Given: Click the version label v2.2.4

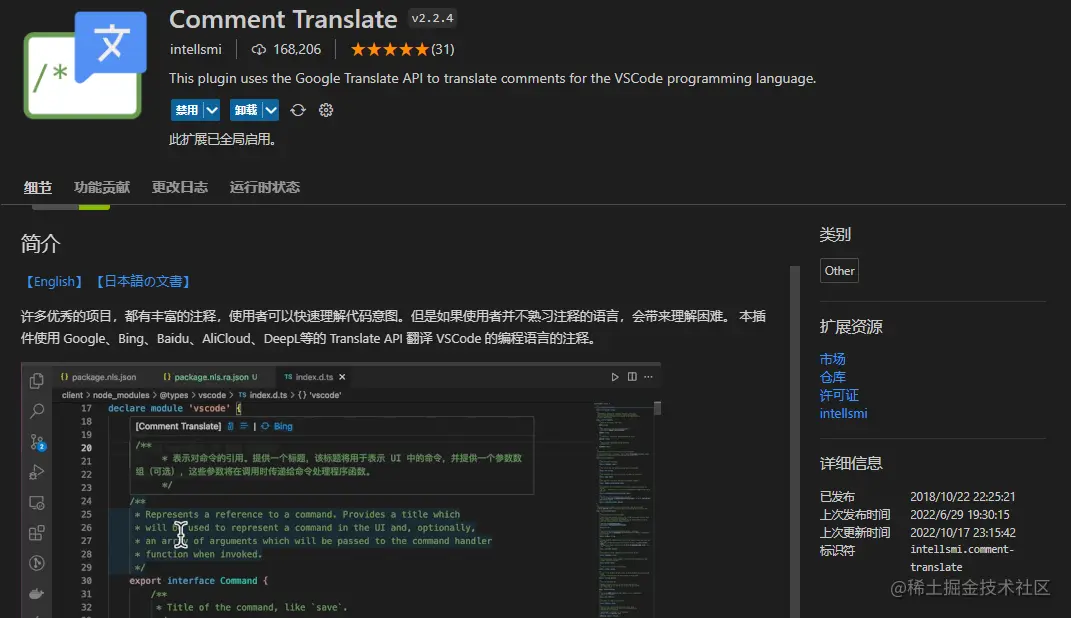Looking at the screenshot, I should 432,18.
